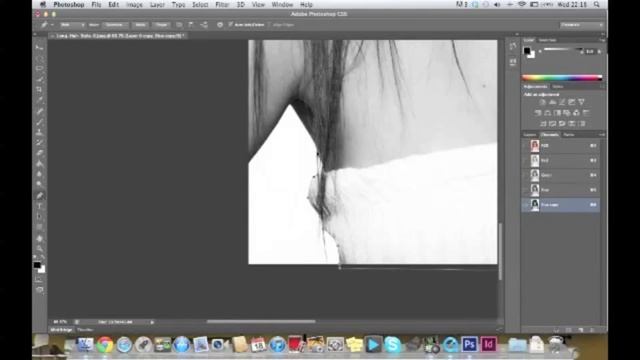Viewport: 640px width, 360px height.
Task: Click the Shape button in options bar
Action: point(162,25)
